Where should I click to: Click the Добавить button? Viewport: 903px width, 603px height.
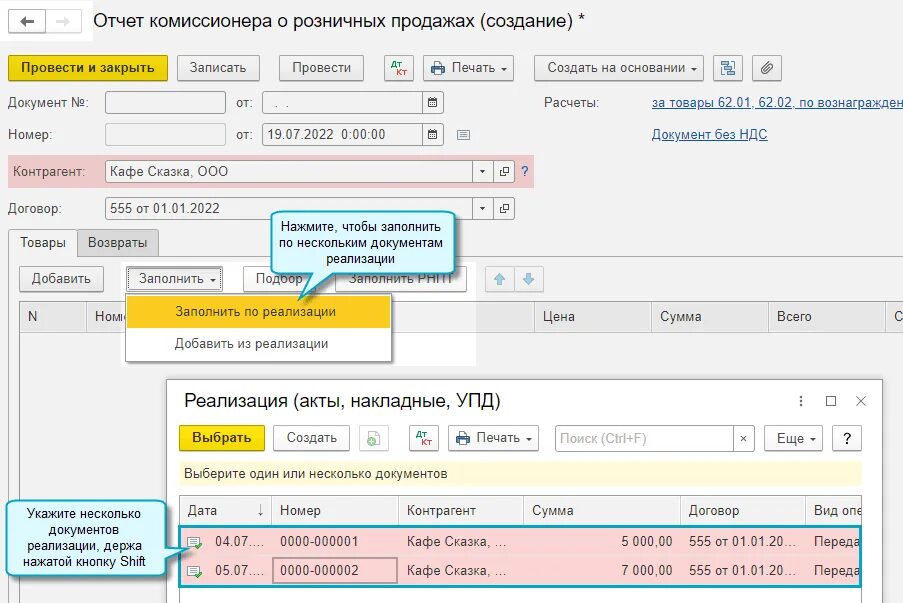point(61,279)
